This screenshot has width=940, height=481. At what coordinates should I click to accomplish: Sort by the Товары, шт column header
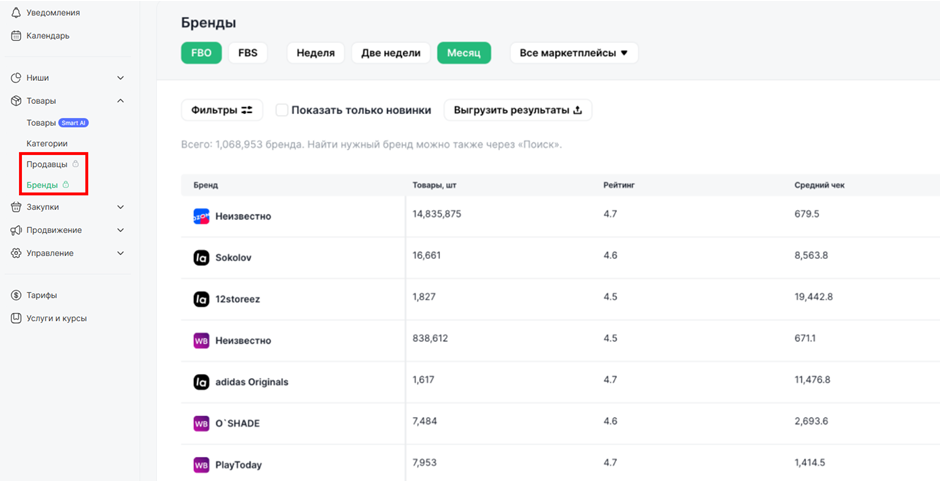click(435, 185)
